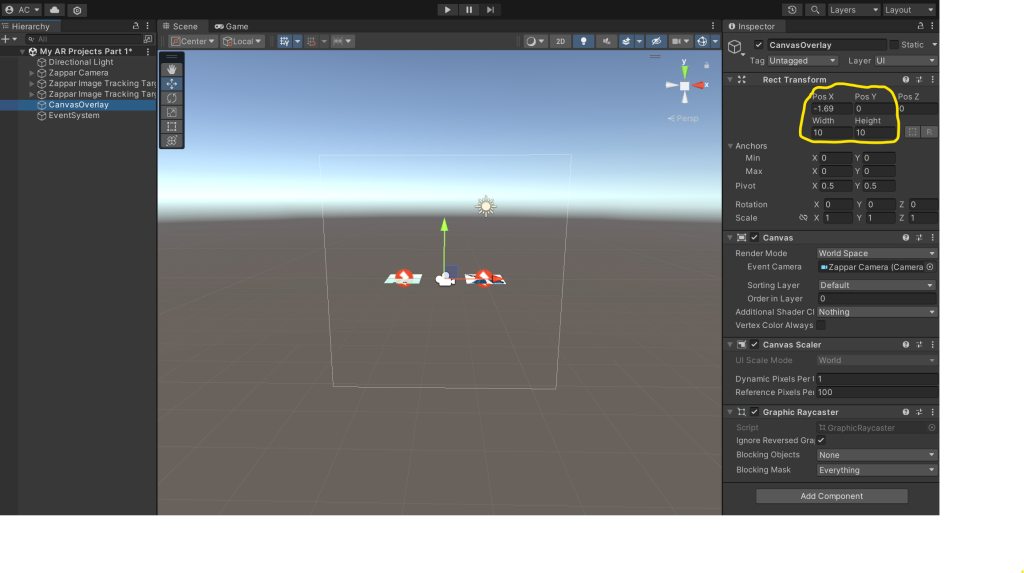Screen dimensions: 1024x573
Task: Uncheck Ignore Reversed Graphics checkbox
Action: (821, 440)
